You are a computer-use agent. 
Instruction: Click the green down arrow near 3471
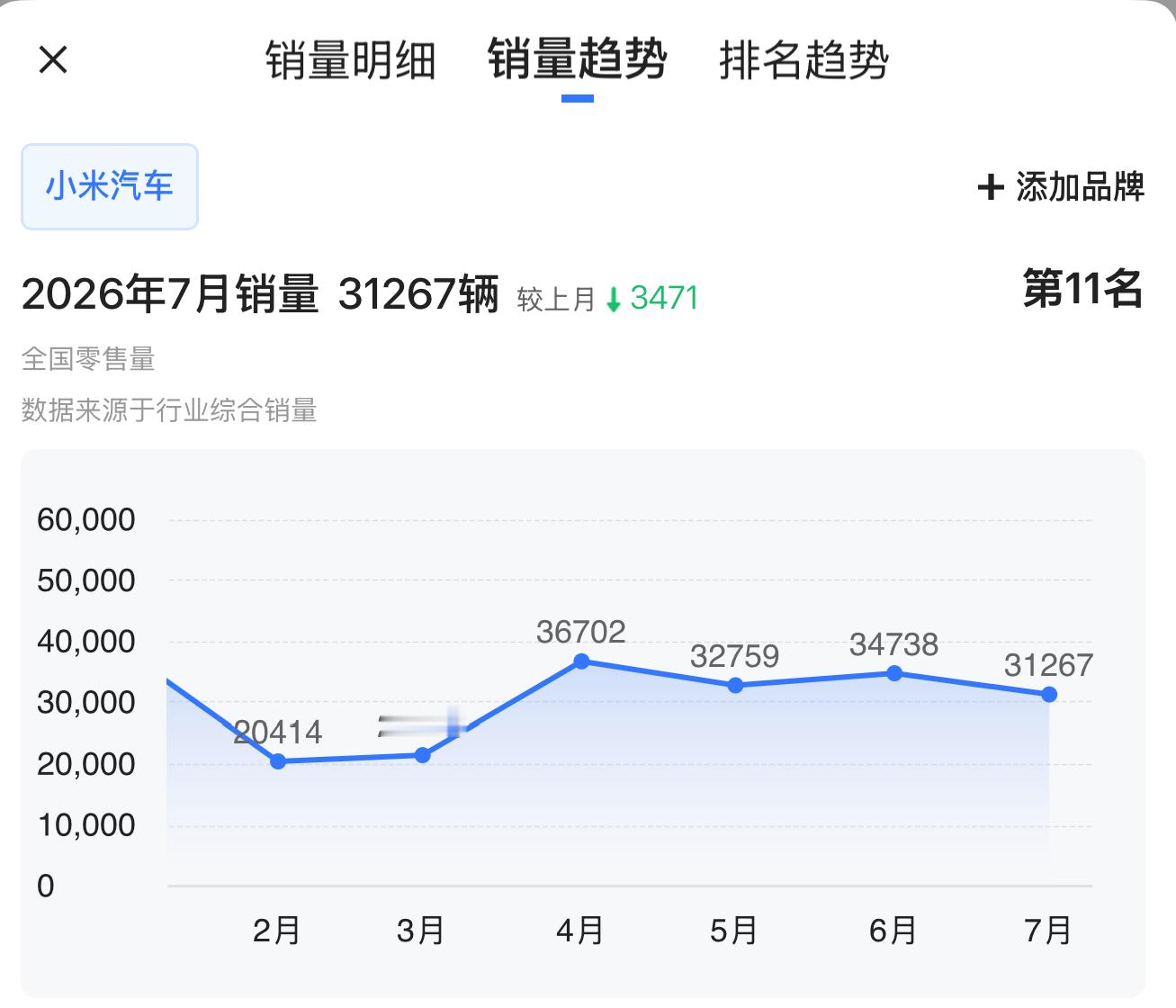(x=614, y=299)
